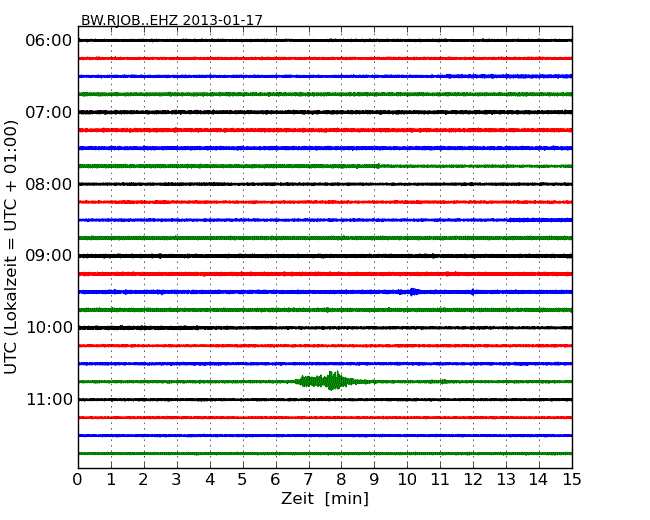The image size is (650, 520).
Task: Click the UTC Lokalzeit y-axis label
Action: tap(11, 247)
